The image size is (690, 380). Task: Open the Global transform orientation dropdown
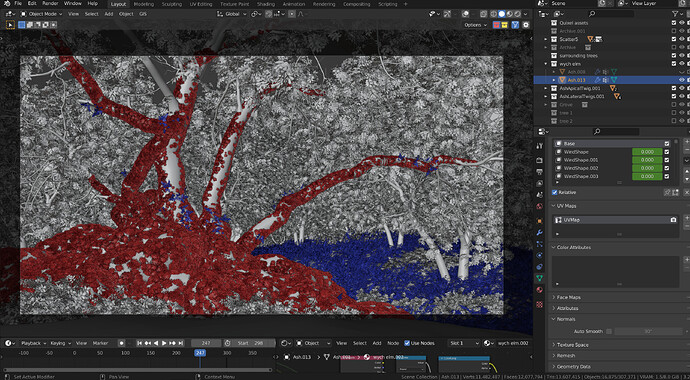coord(231,14)
